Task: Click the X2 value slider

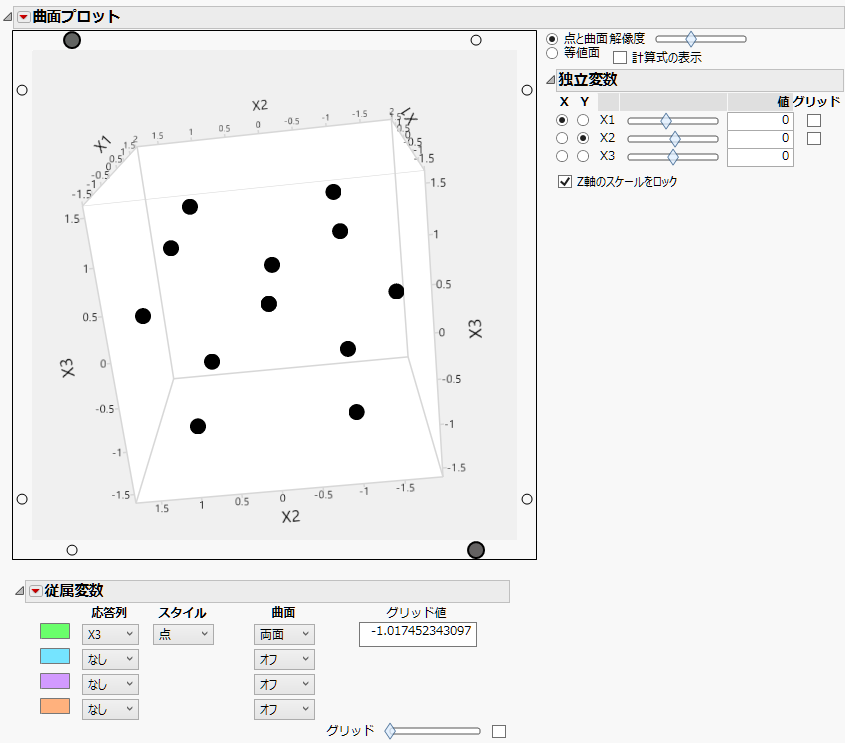Action: point(673,139)
